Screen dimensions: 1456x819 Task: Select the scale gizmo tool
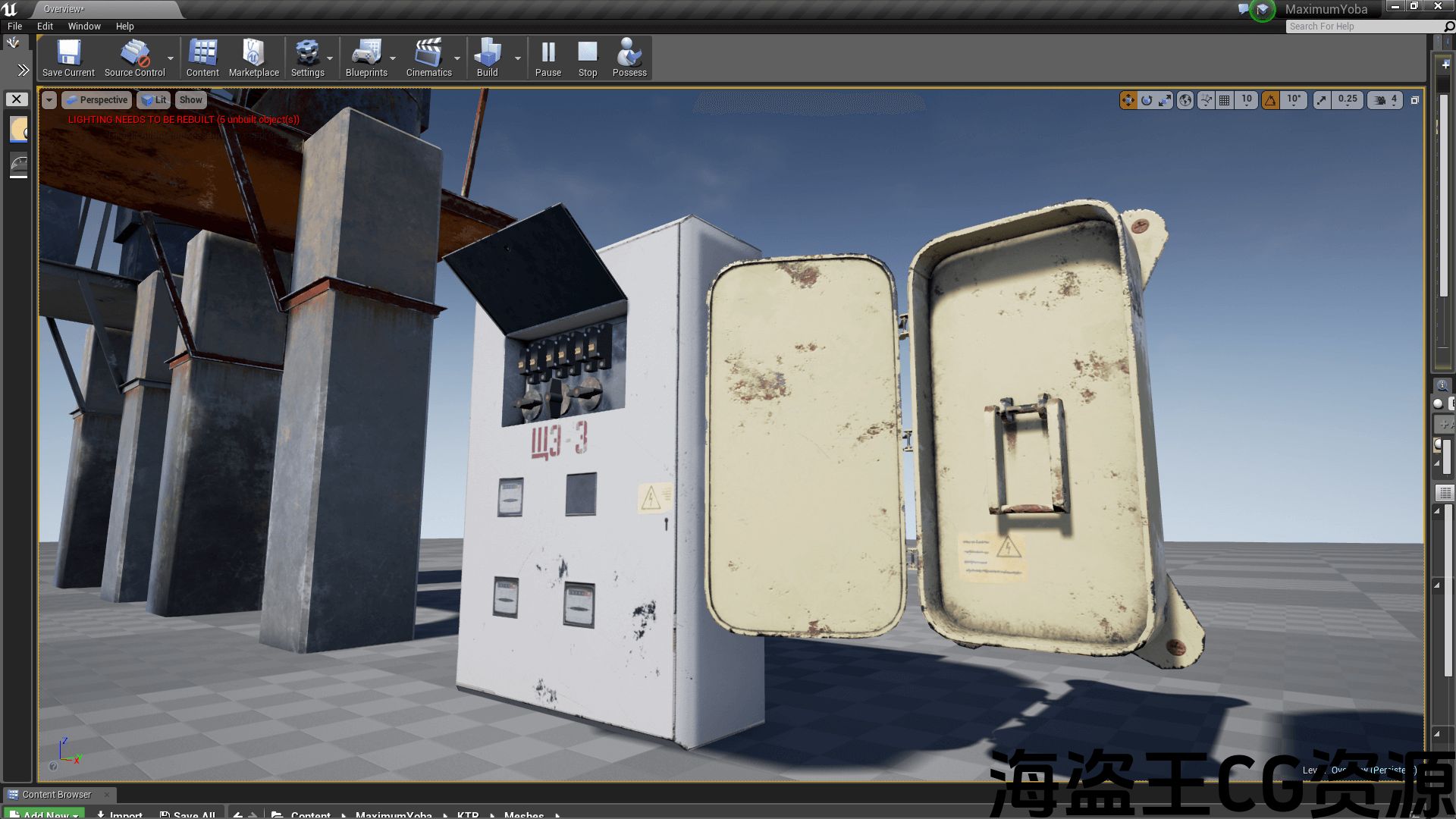[x=1165, y=100]
